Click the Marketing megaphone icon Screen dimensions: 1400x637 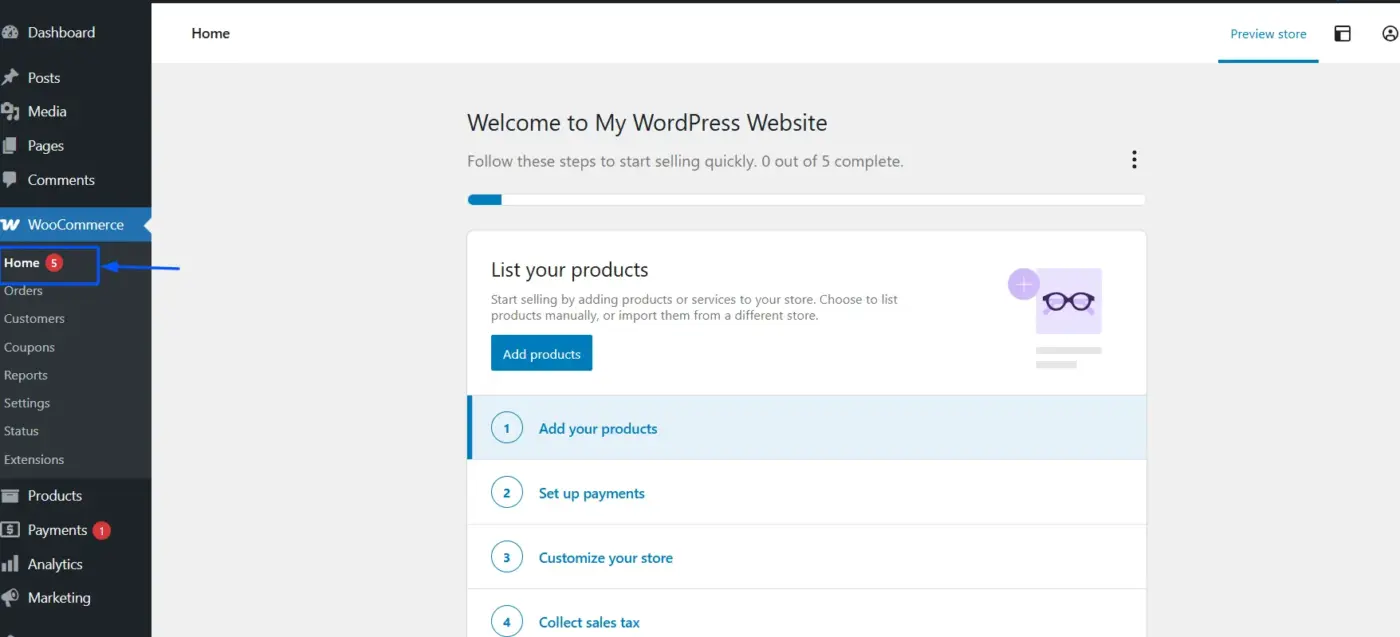tap(10, 598)
